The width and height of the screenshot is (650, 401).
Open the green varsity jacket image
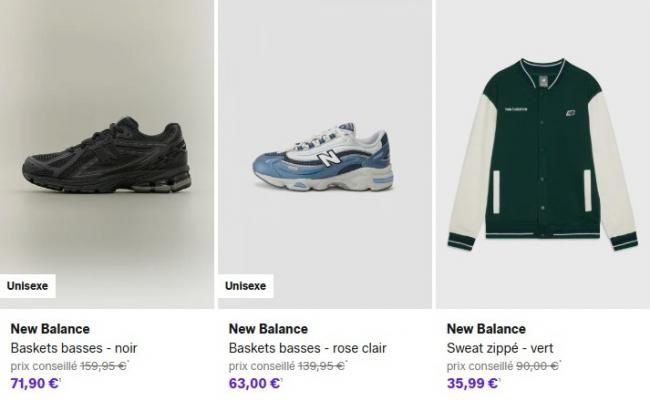pos(542,155)
